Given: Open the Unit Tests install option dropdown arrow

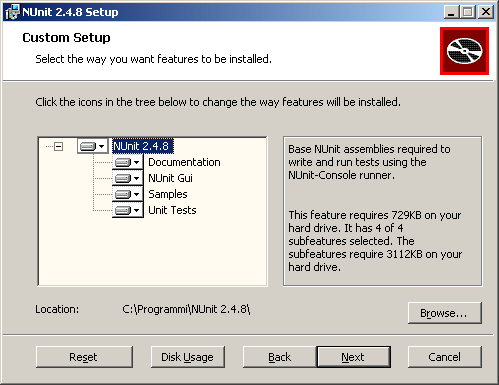Looking at the screenshot, I should pos(136,210).
